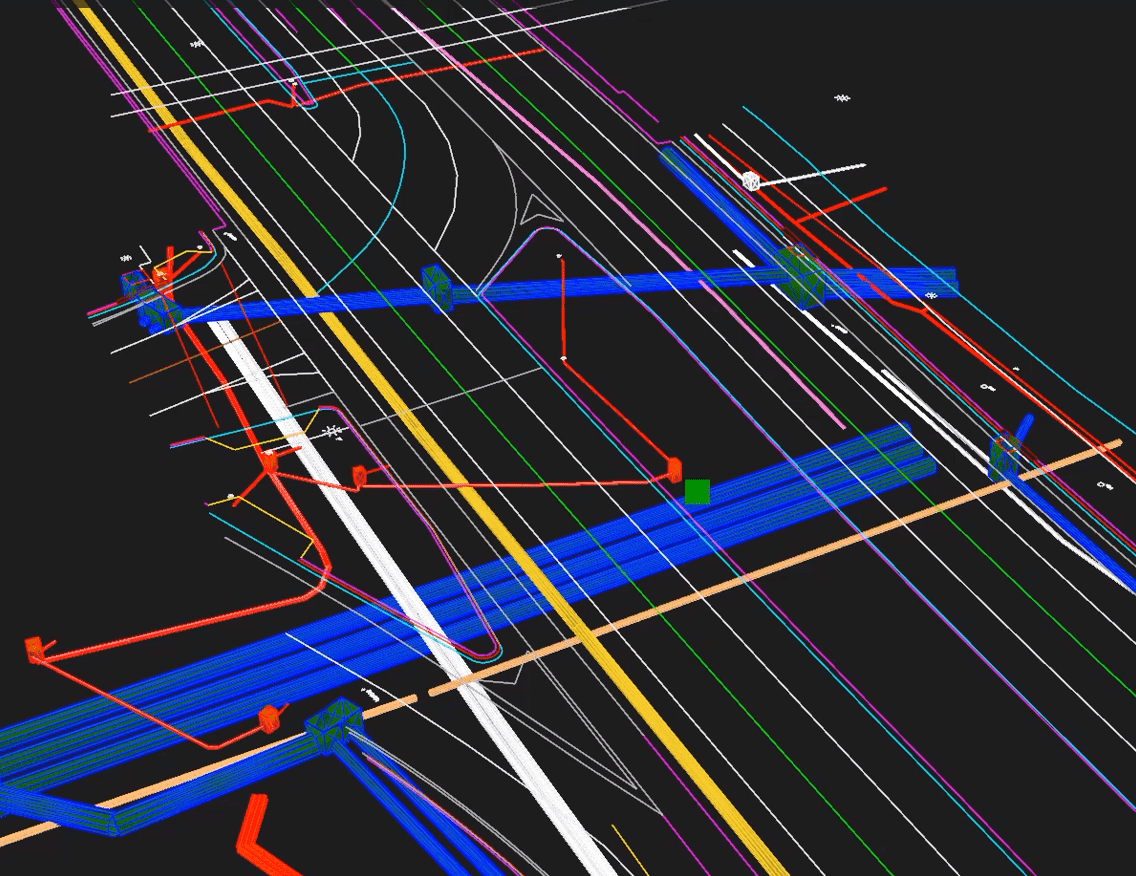Select the vertical red pipe segment in center
The height and width of the screenshot is (876, 1136).
pos(562,307)
